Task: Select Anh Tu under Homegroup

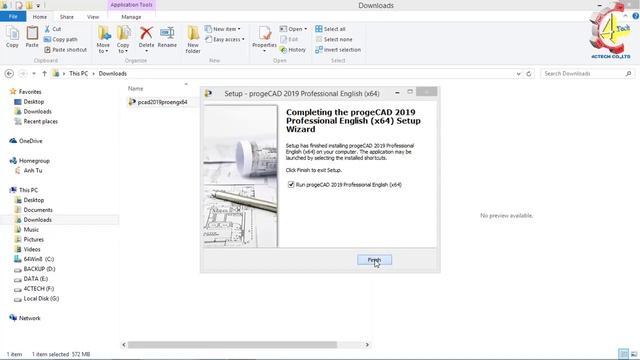Action: coord(33,171)
